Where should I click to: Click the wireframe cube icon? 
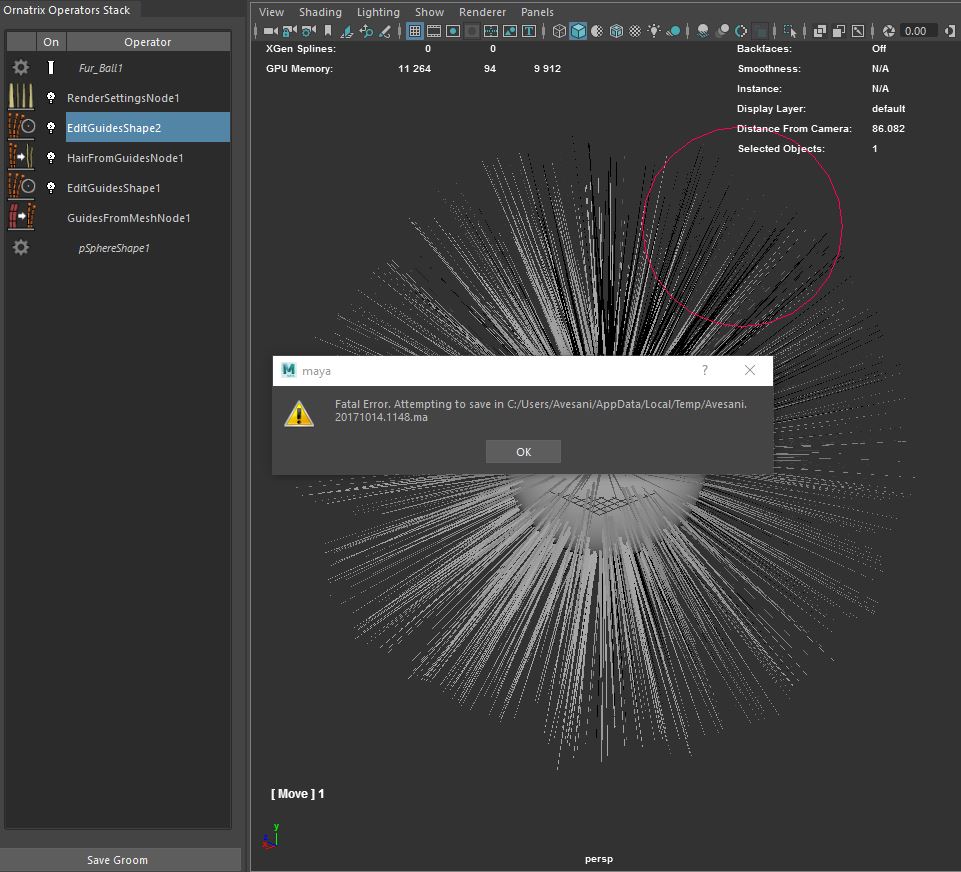click(x=559, y=31)
